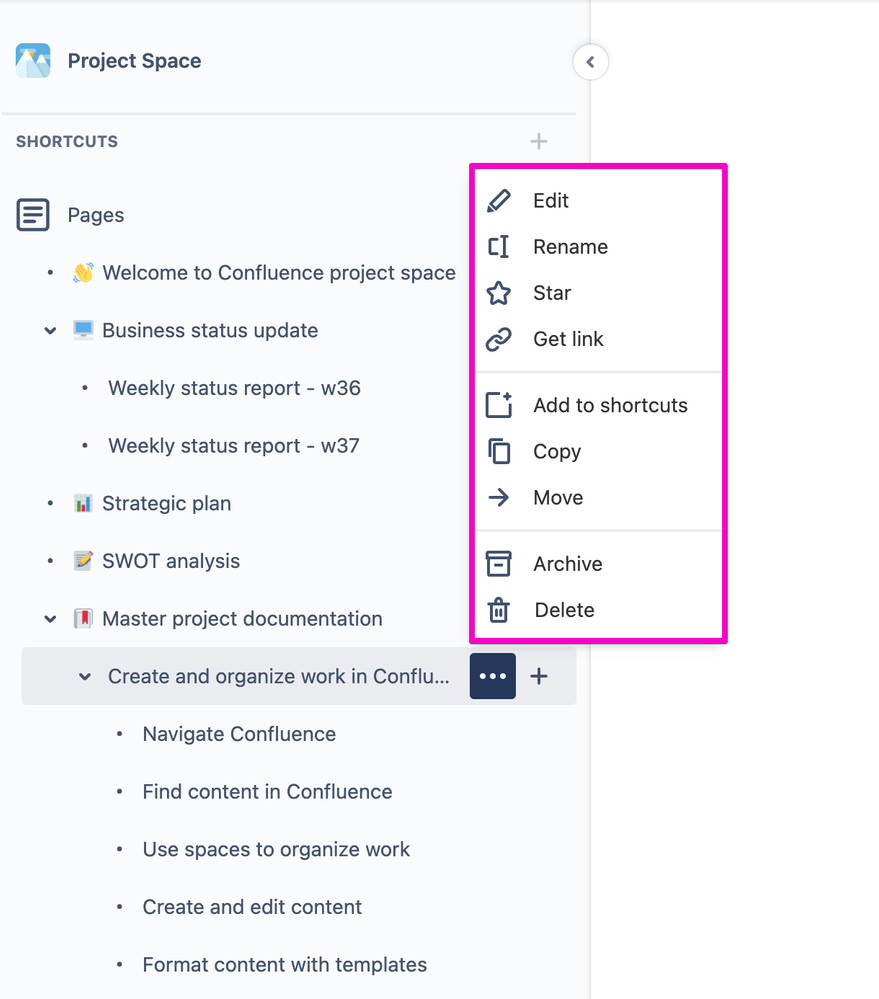Create a child page with the plus button

coord(538,676)
